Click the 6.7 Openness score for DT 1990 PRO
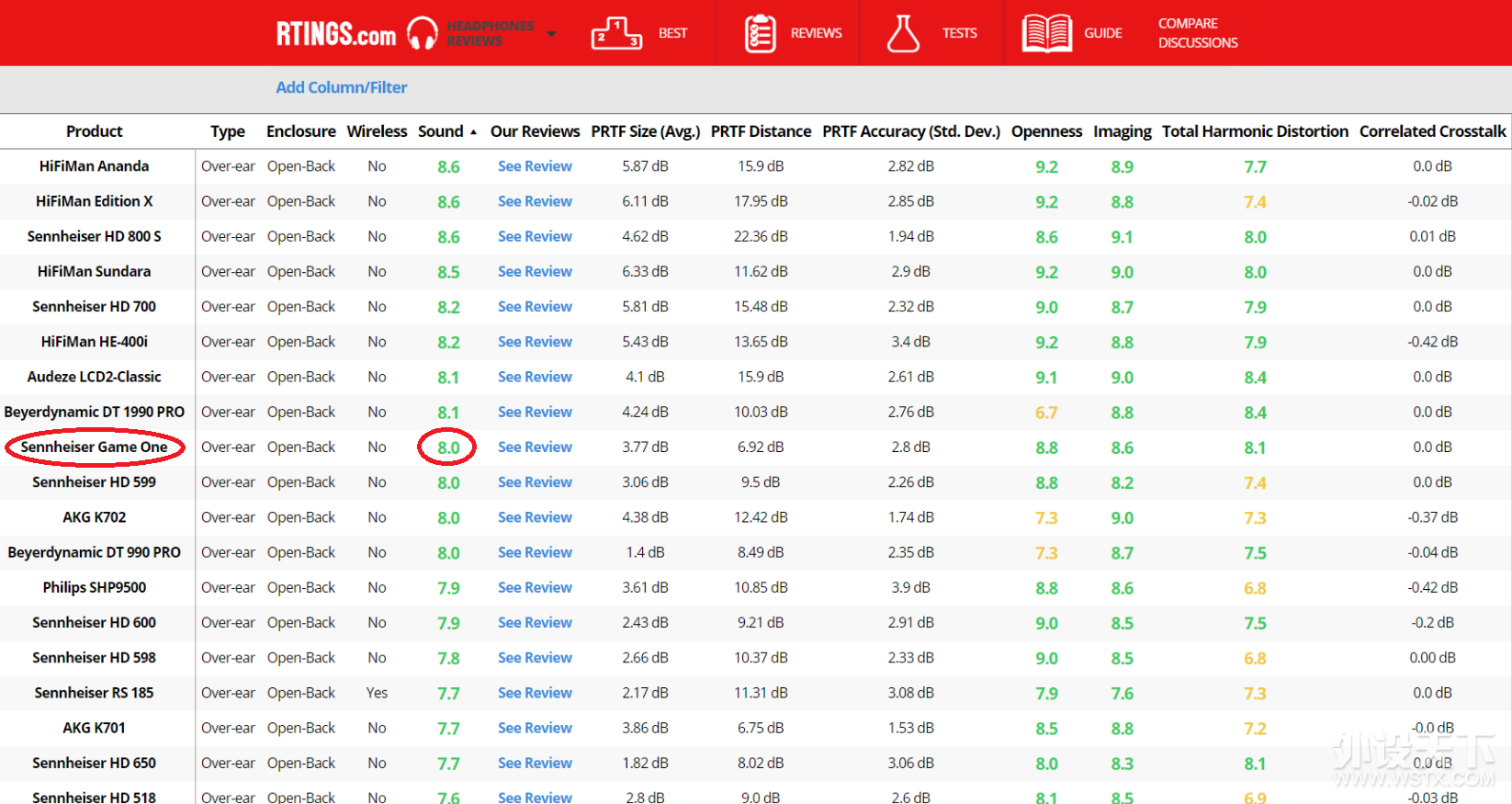The image size is (1512, 804). point(1046,413)
